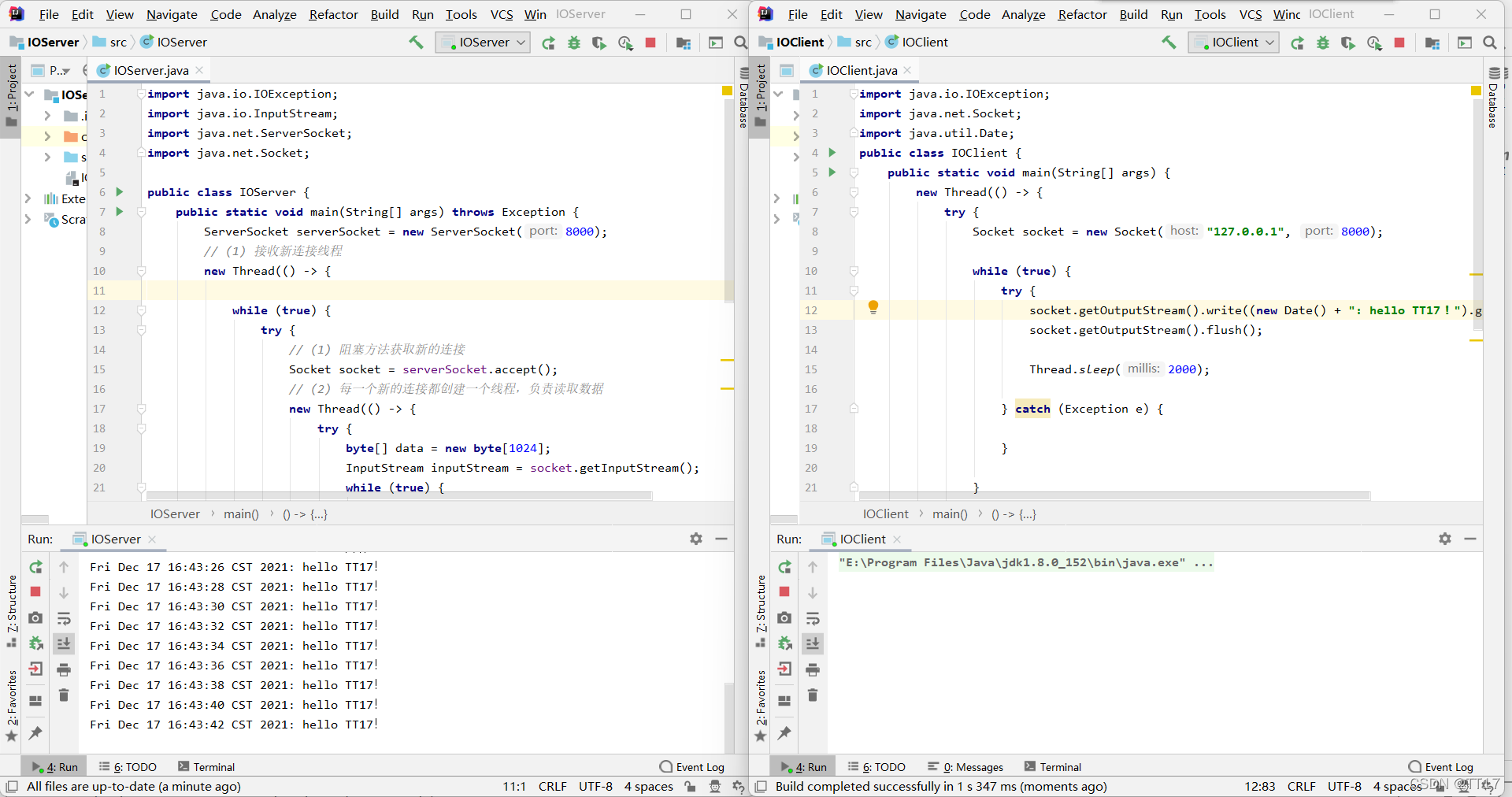Click UTF-8 encoding in IOClient status bar
The width and height of the screenshot is (1512, 797).
(x=1344, y=786)
